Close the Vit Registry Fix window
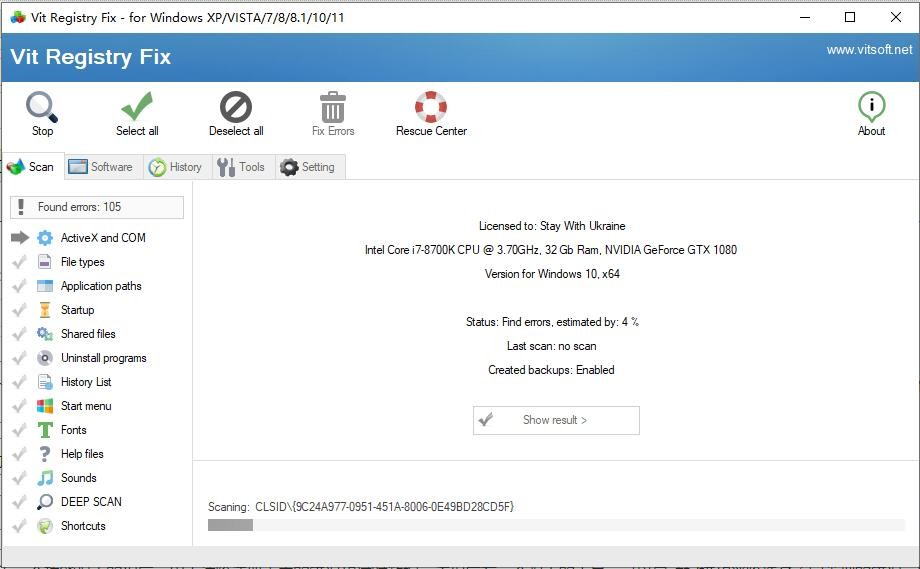920x569 pixels. point(895,17)
